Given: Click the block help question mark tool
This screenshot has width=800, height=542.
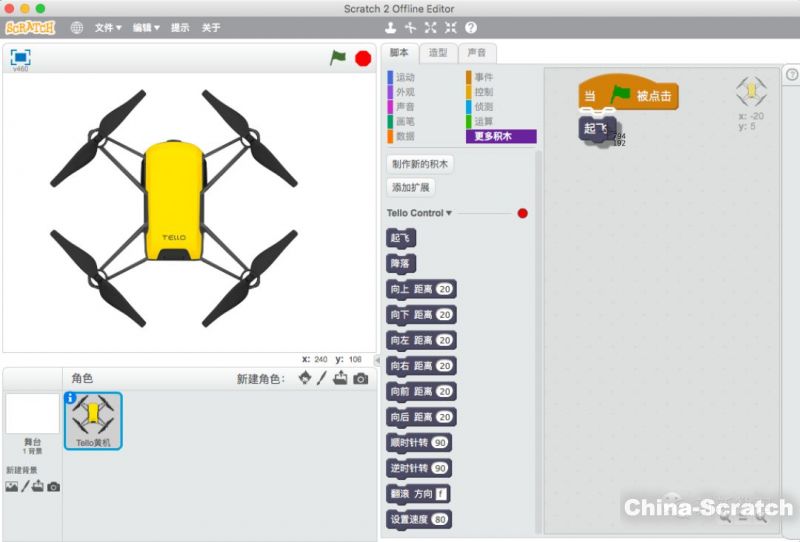Looking at the screenshot, I should coord(471,28).
